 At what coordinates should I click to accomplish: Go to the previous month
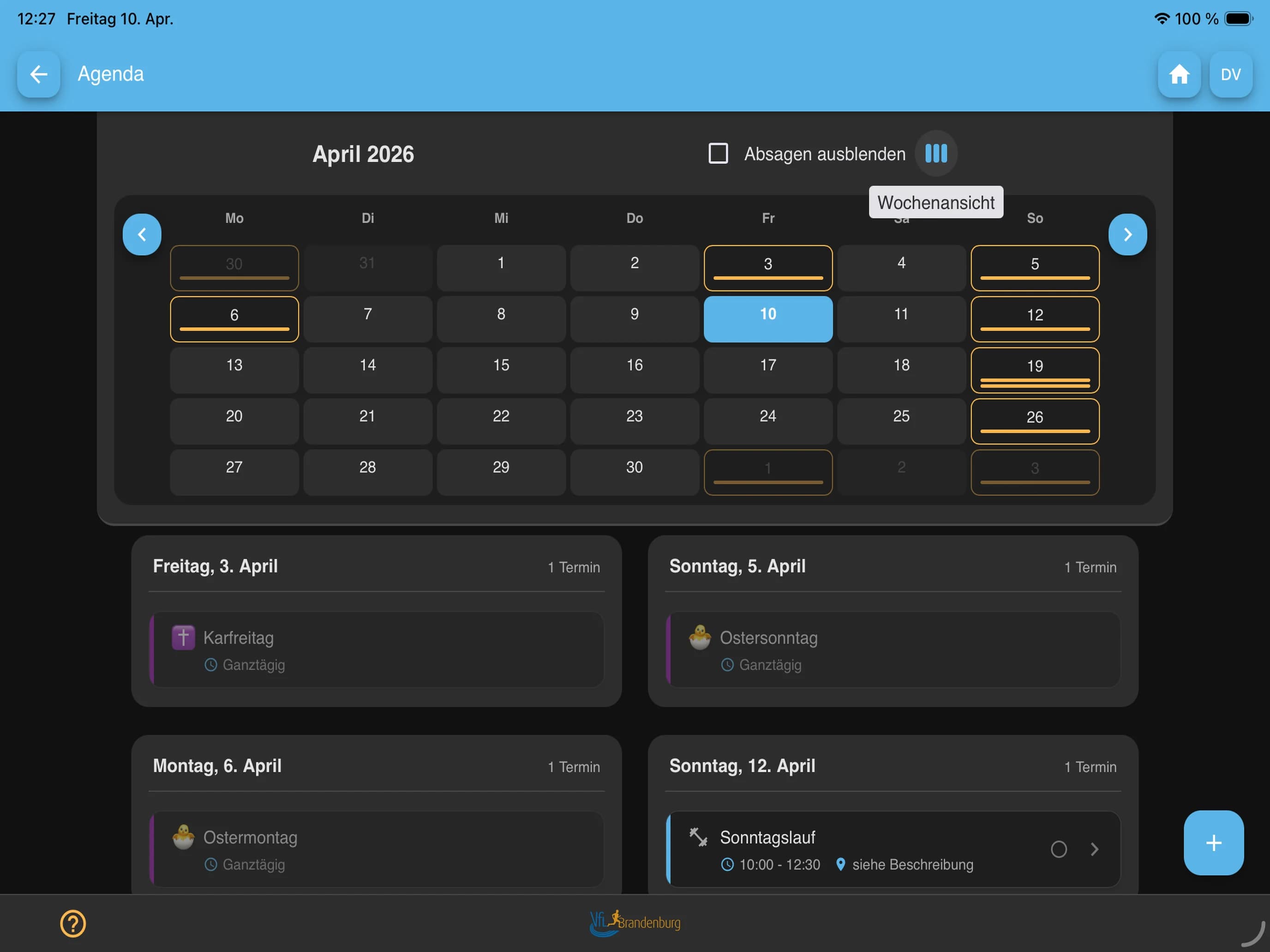pyautogui.click(x=142, y=234)
